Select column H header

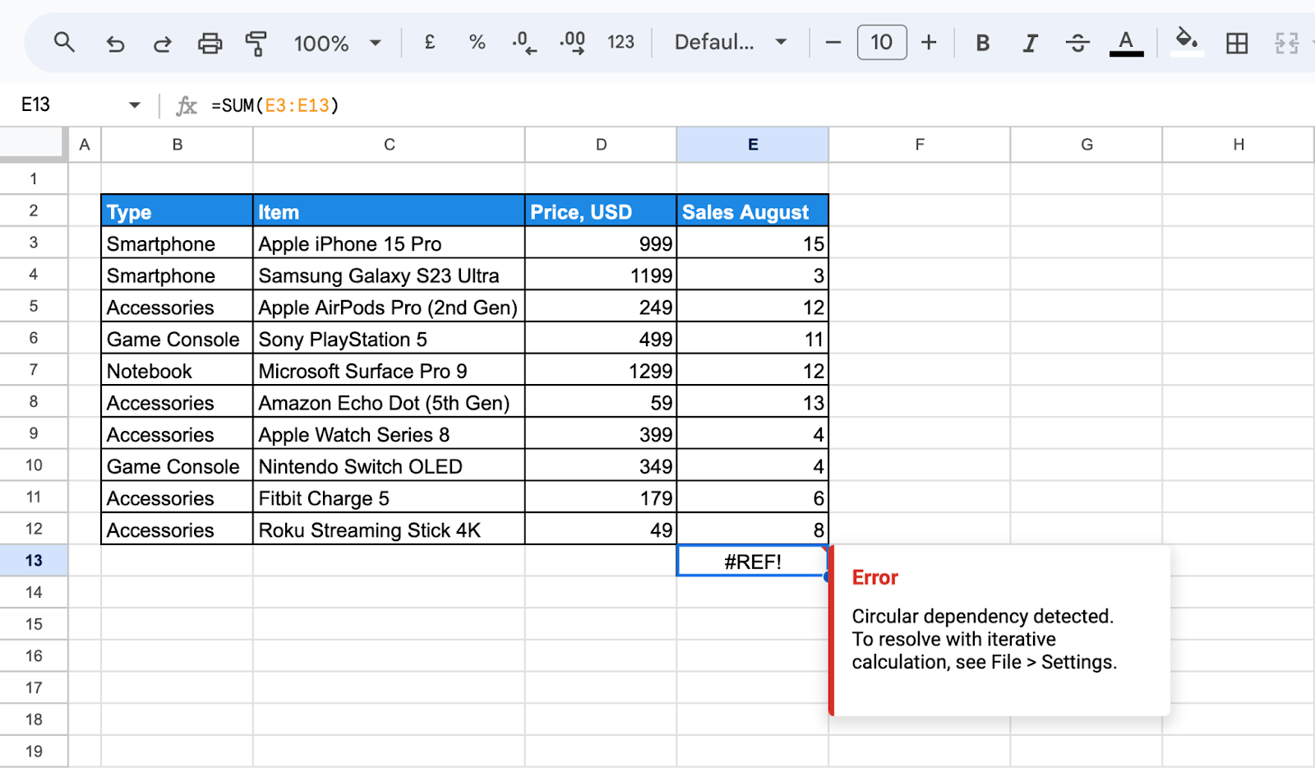coord(1238,145)
